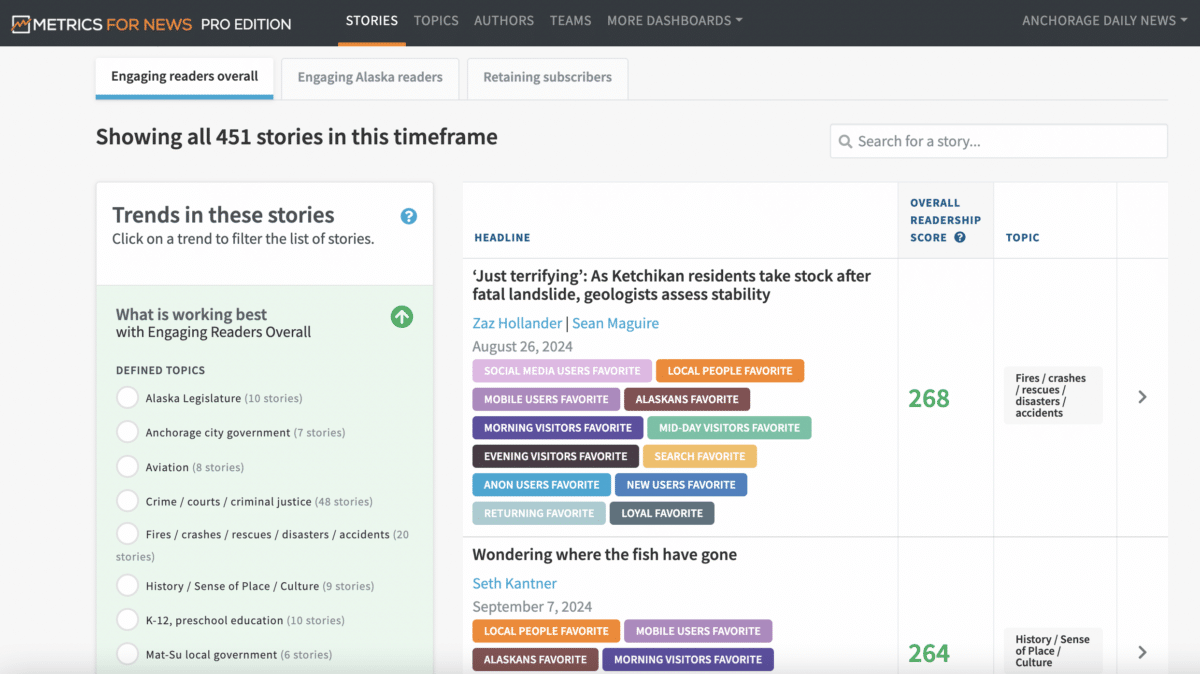Image resolution: width=1200 pixels, height=674 pixels.
Task: Open the fish story details chevron arrow
Action: [1142, 652]
